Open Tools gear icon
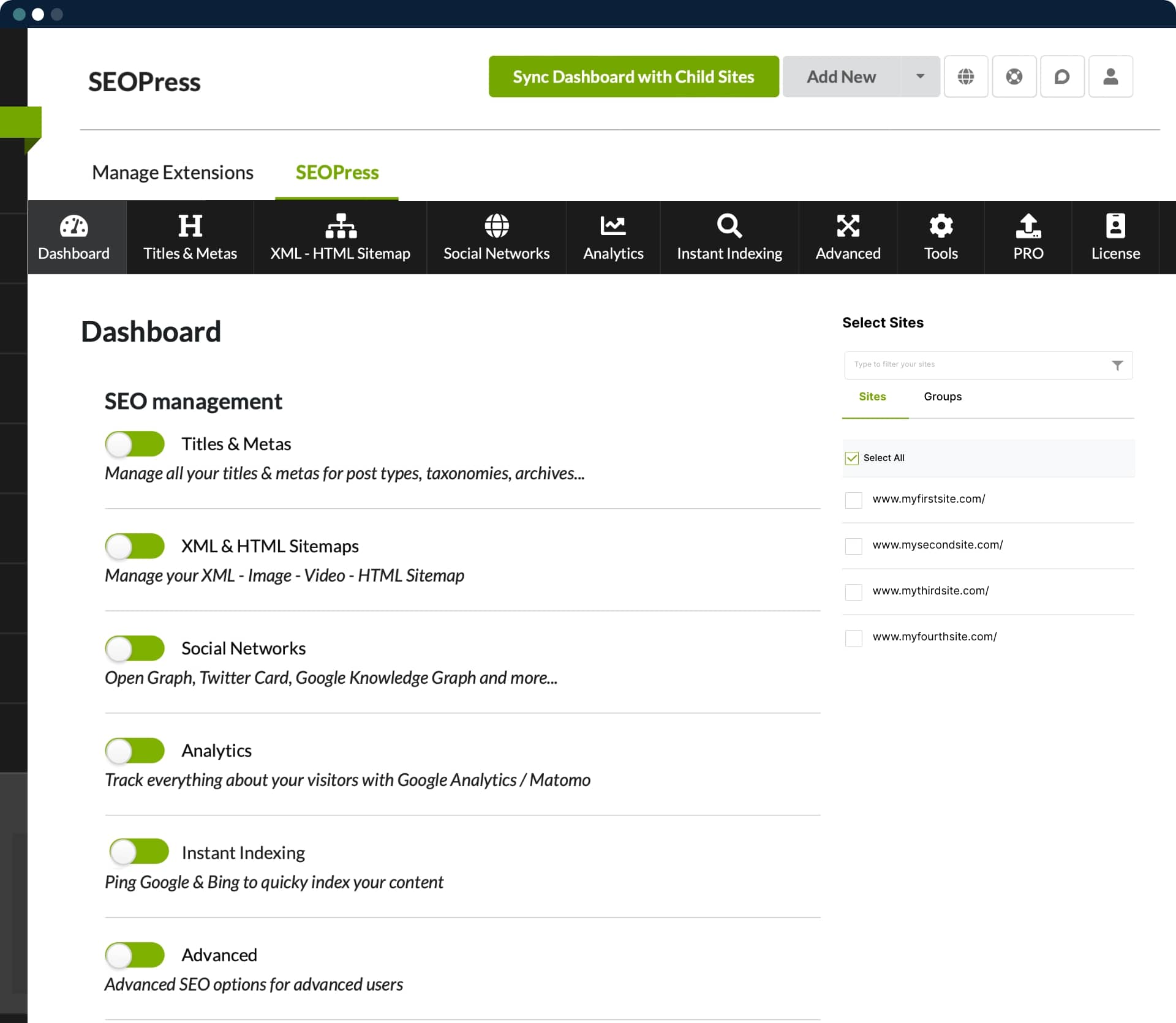Viewport: 1176px width, 1023px height. [941, 226]
